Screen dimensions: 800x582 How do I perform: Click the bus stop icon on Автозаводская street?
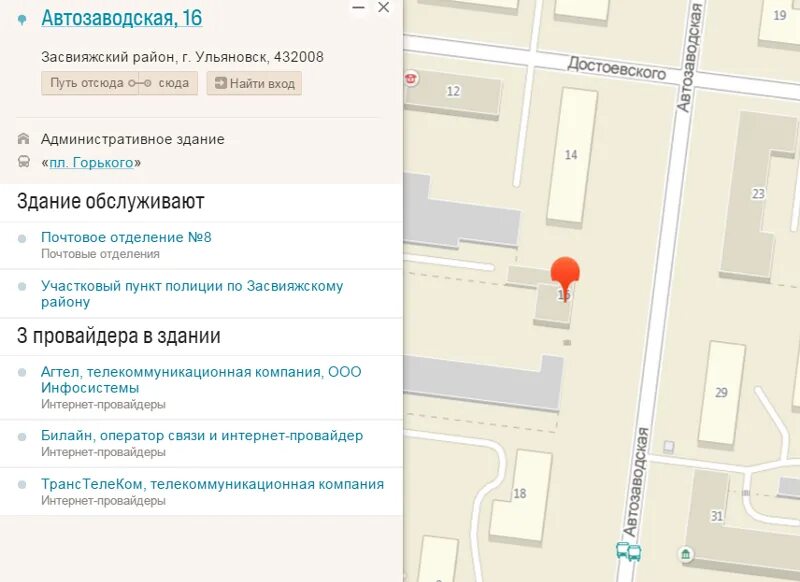pyautogui.click(x=628, y=551)
